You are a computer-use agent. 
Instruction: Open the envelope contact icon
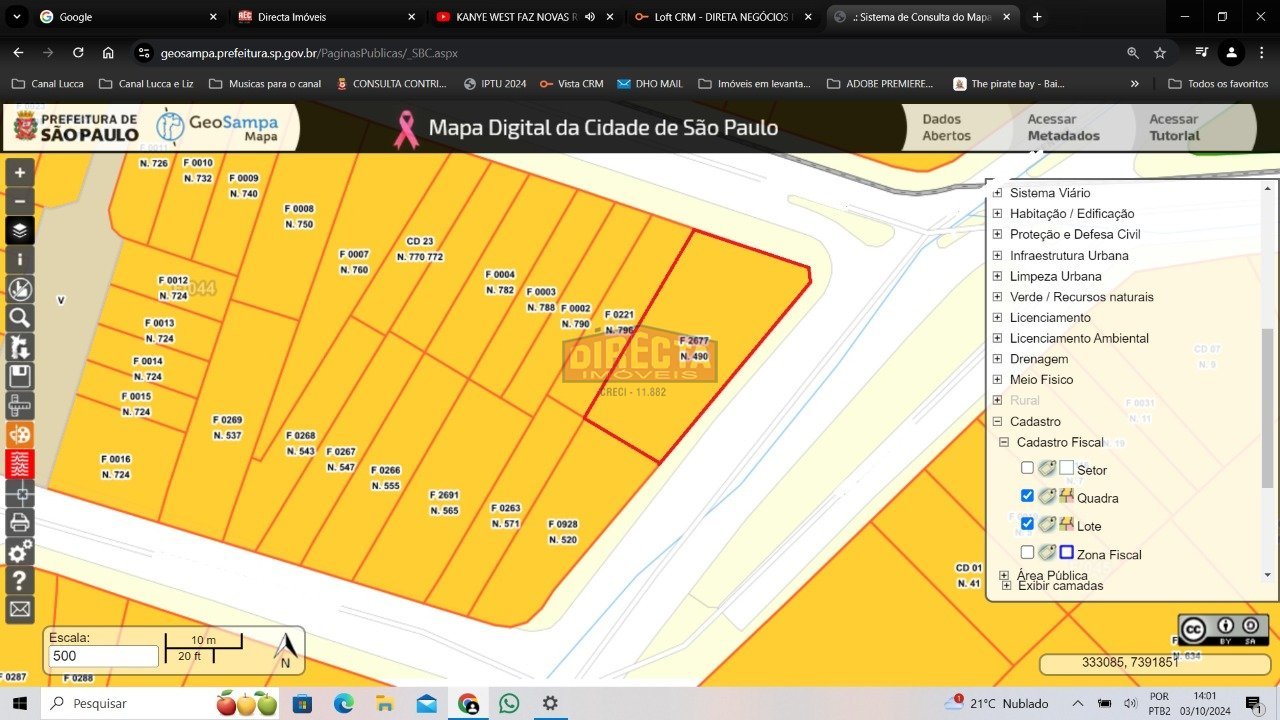coord(20,608)
